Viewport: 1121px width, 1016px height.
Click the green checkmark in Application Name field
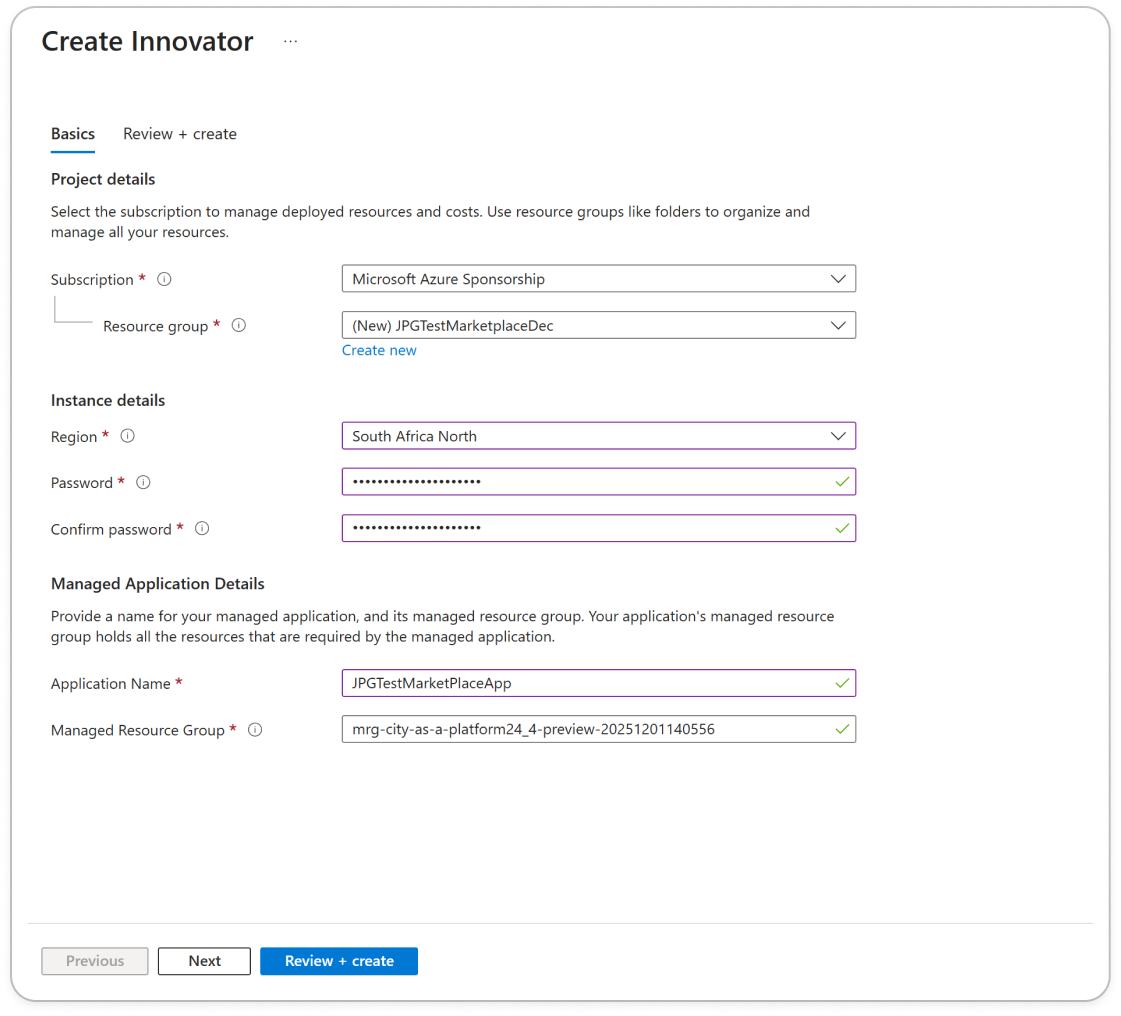pyautogui.click(x=842, y=683)
